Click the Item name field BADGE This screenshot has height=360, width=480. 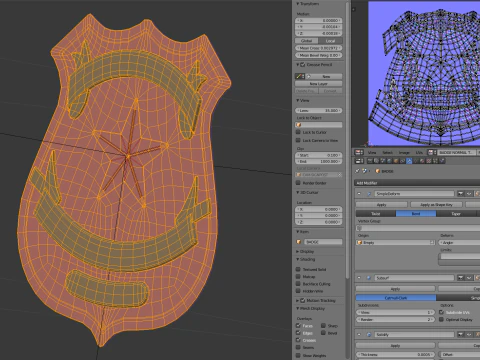pyautogui.click(x=323, y=242)
